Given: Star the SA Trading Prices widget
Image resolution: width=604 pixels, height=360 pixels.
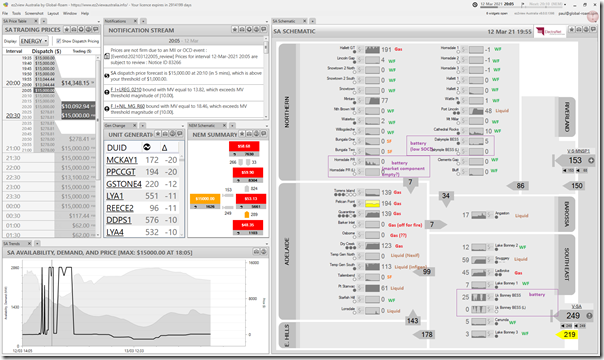Looking at the screenshot, I should point(67,29).
